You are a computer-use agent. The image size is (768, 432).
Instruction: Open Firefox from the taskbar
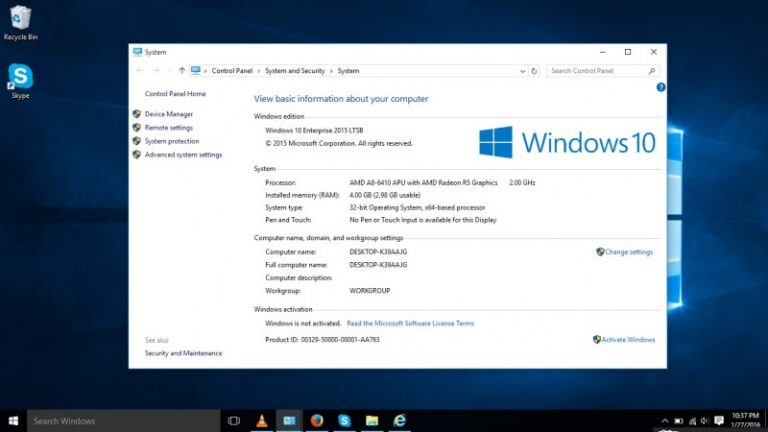click(317, 421)
